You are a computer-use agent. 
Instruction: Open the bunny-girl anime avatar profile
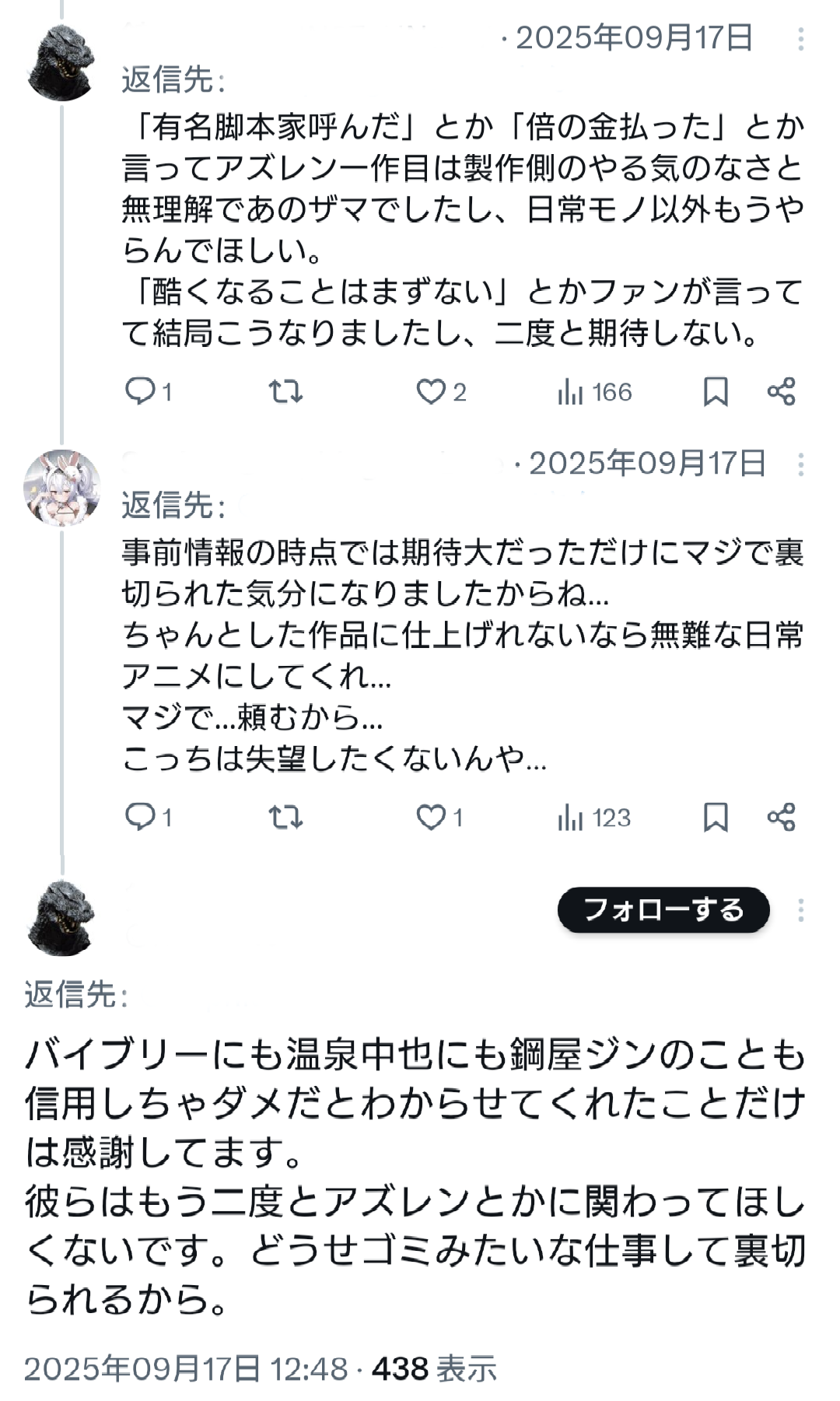61,488
